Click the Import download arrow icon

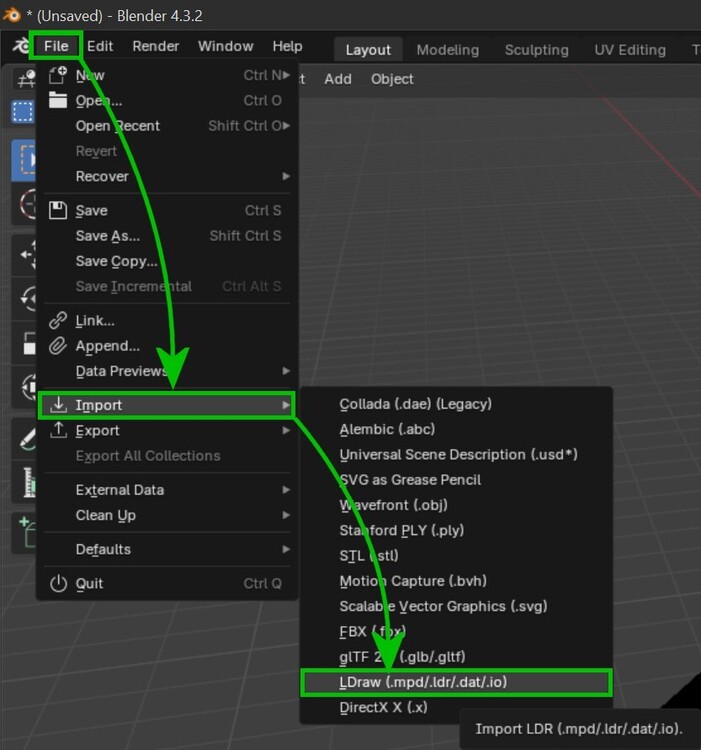coord(58,405)
